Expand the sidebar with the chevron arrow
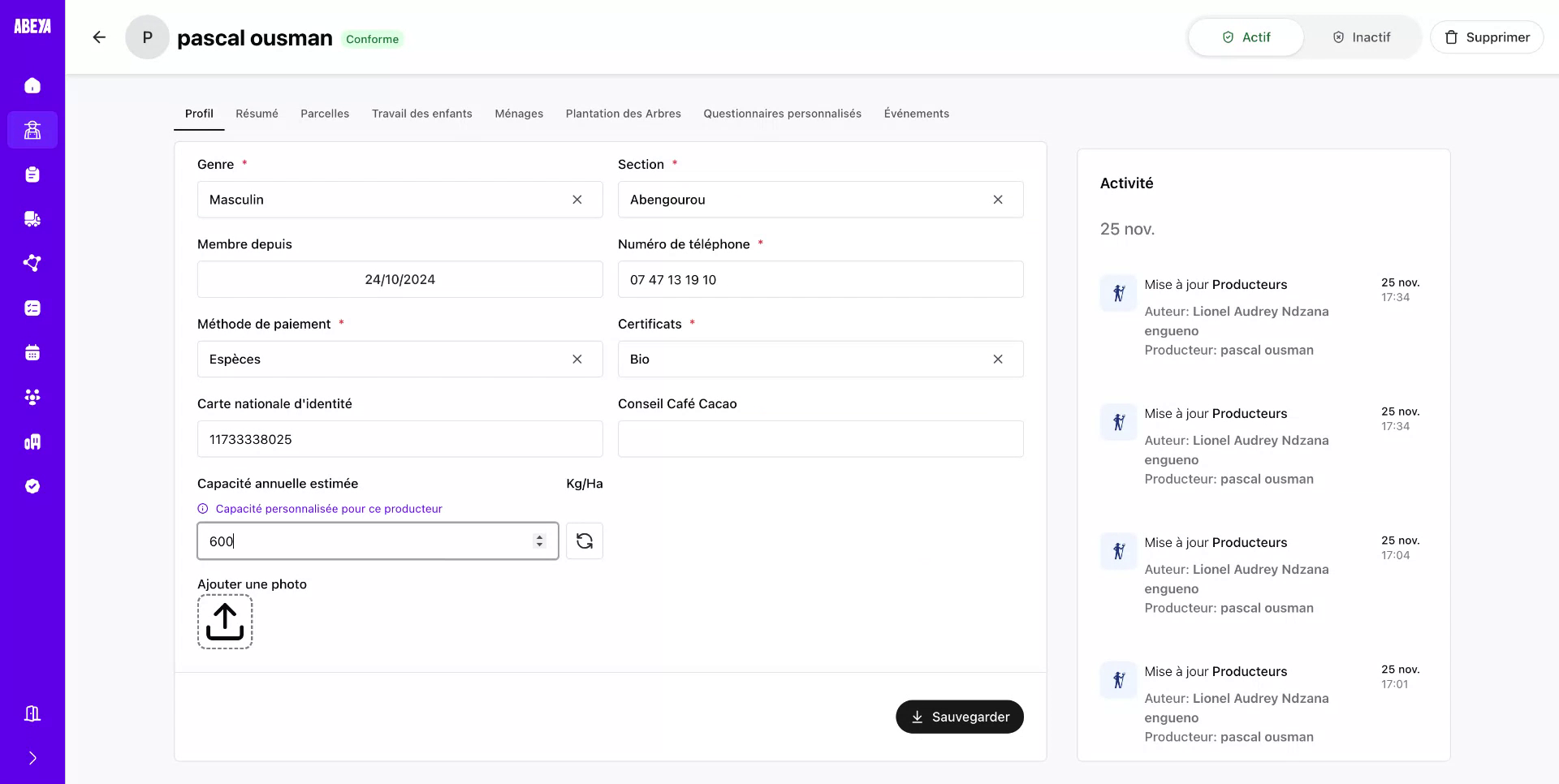Viewport: 1559px width, 784px height. point(32,757)
